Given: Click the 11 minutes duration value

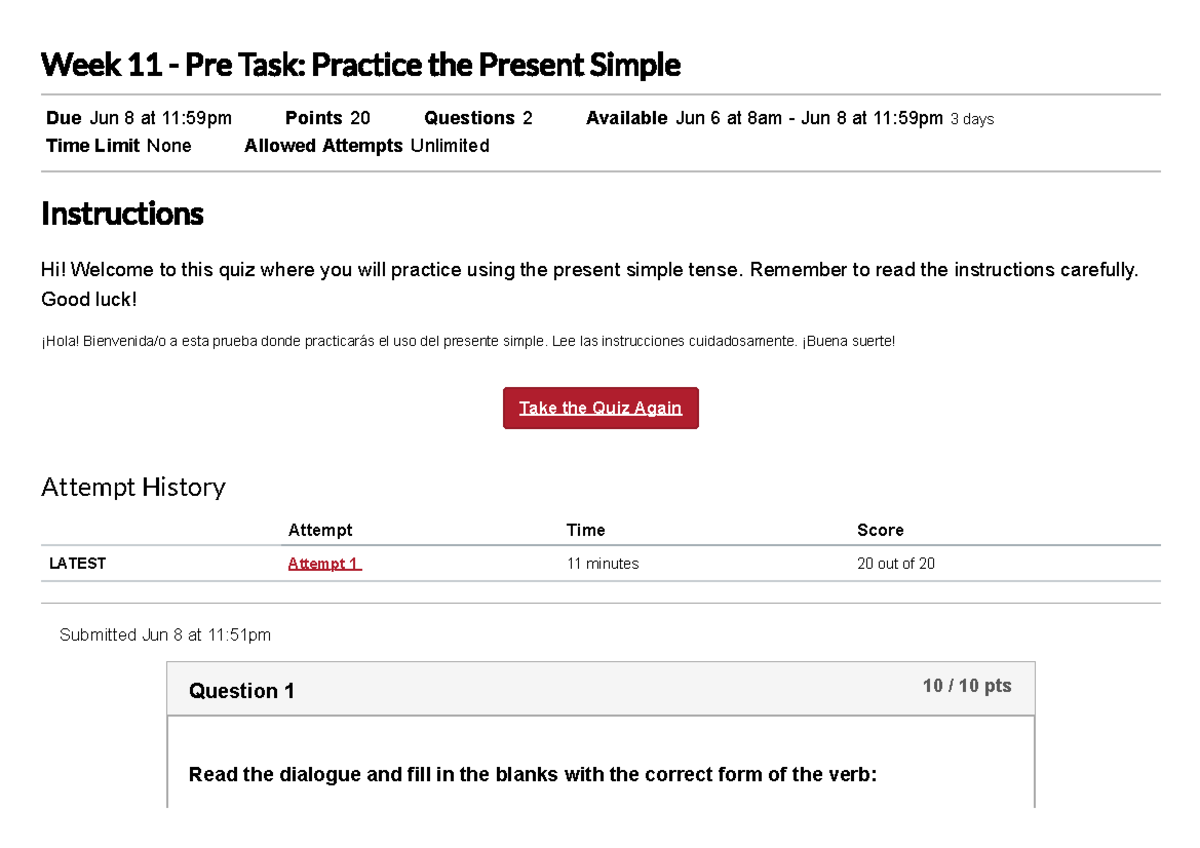Looking at the screenshot, I should pos(603,563).
